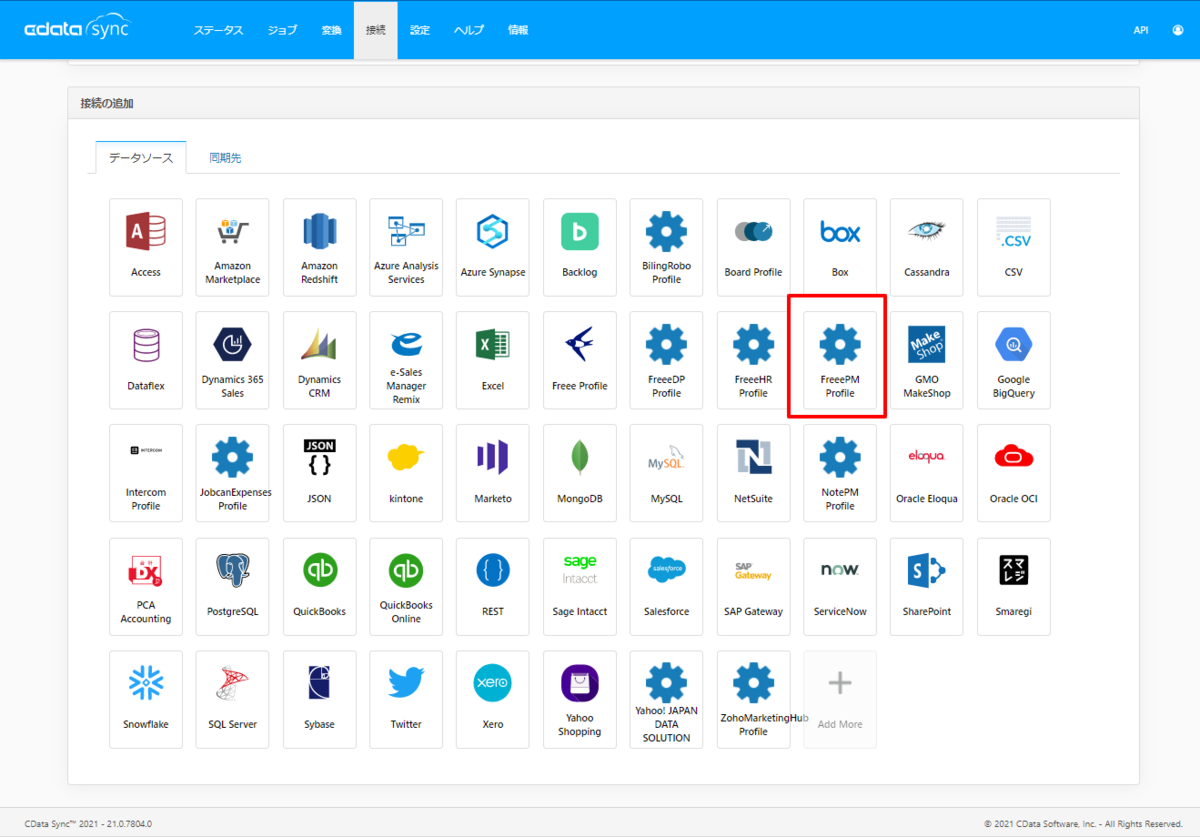Screen dimensions: 1200x837
Task: Add a Twitter connection
Action: click(406, 699)
